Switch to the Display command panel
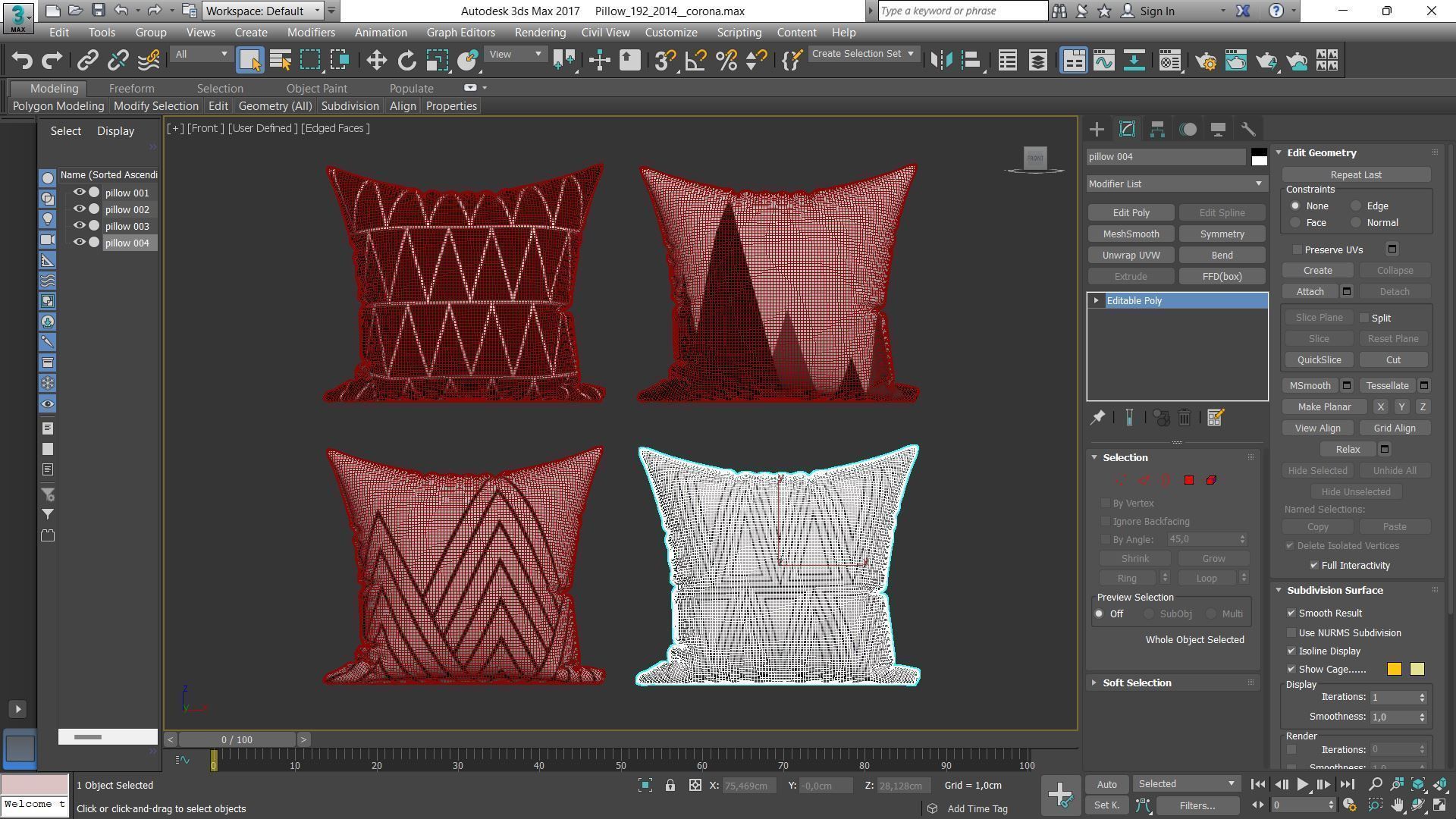Screen dimensions: 1456x819 pyautogui.click(x=1218, y=129)
